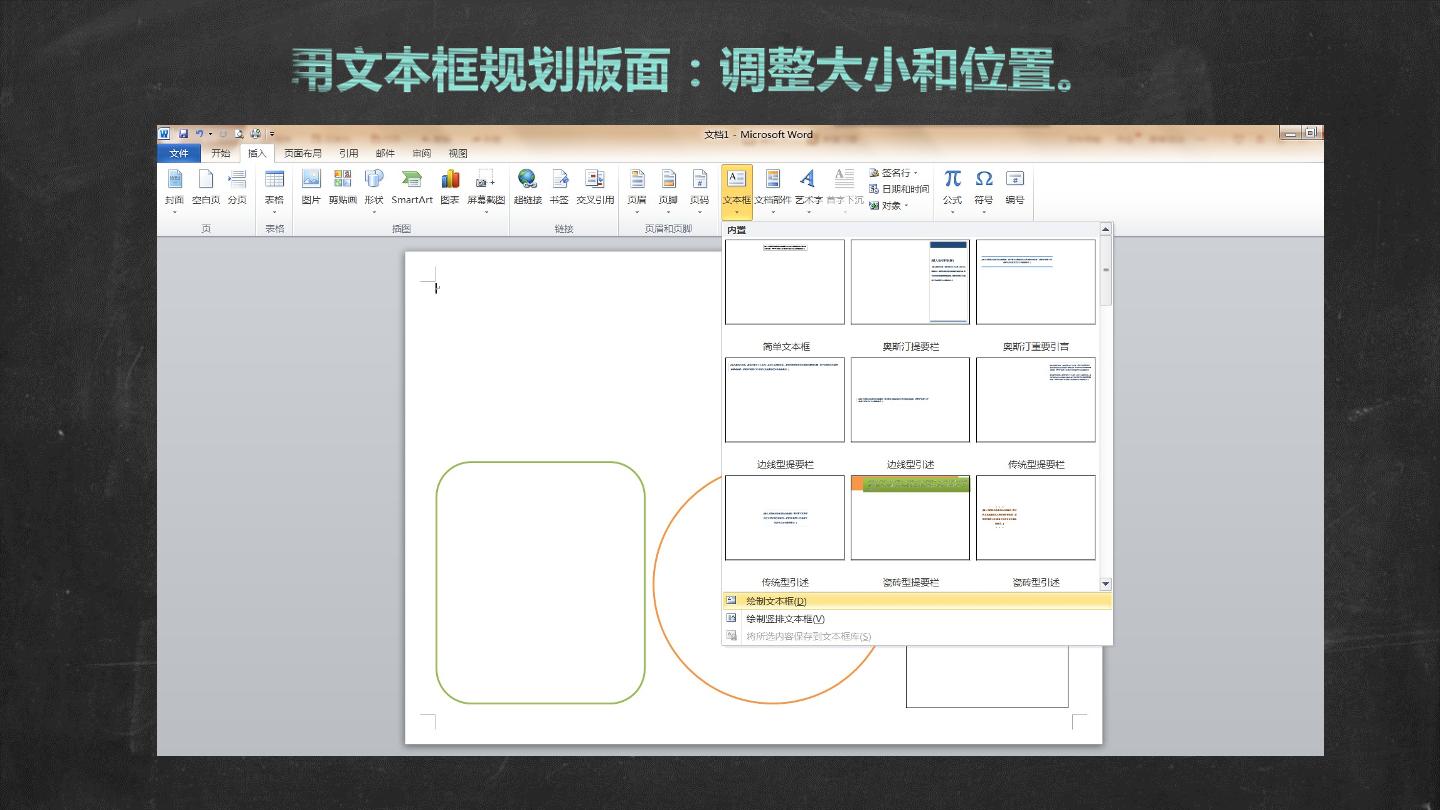Choose 绘制文本框(D) draw text box
This screenshot has width=1440, height=810.
[x=917, y=601]
